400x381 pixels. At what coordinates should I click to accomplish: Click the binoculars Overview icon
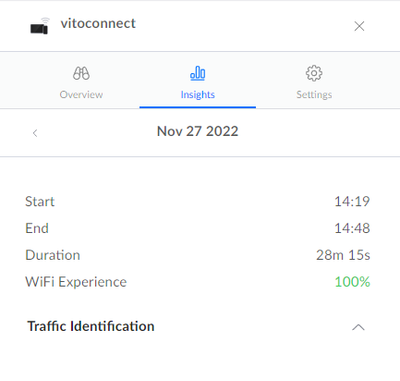81,73
